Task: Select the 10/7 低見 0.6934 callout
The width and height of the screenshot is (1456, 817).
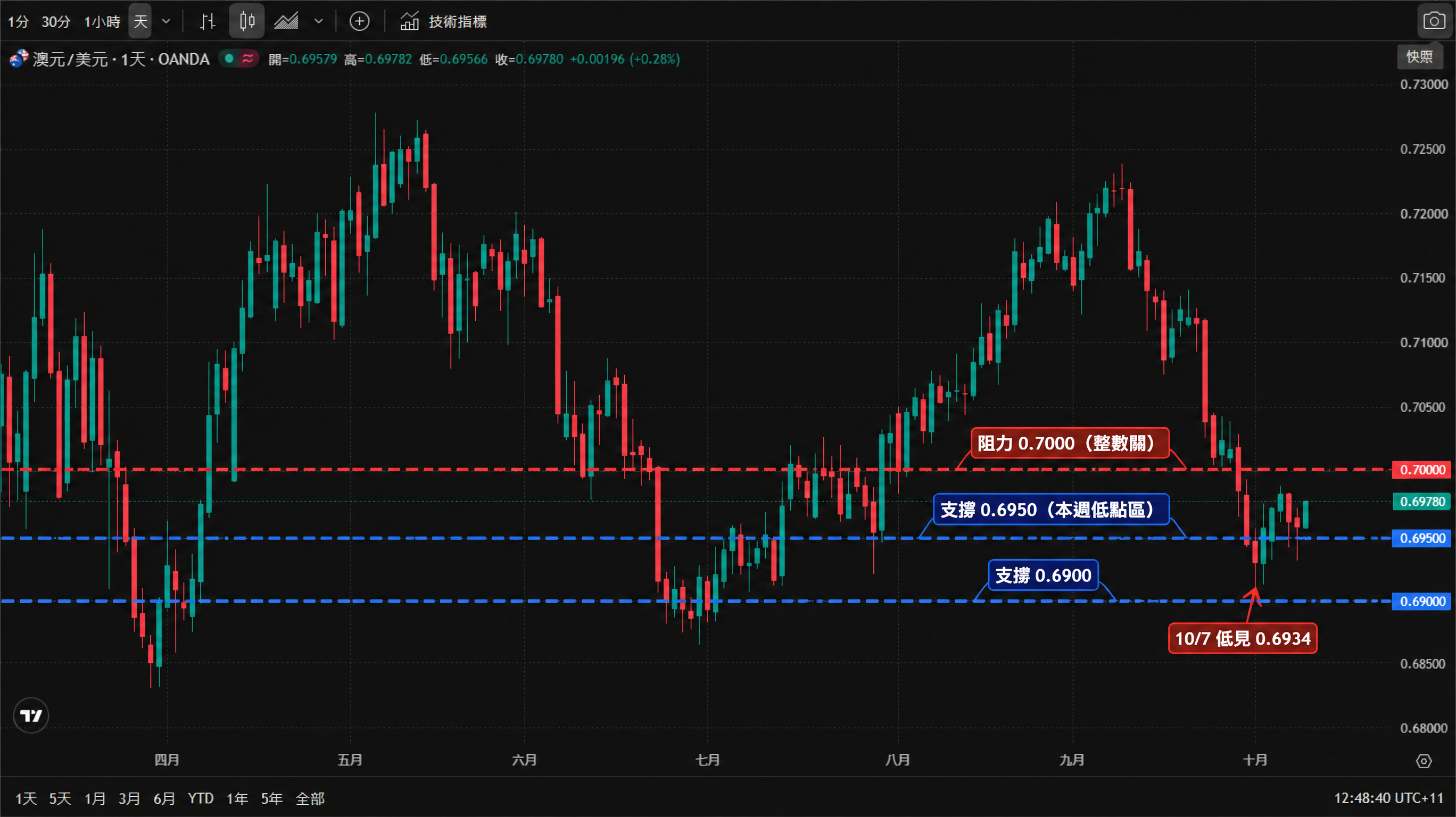Action: (1243, 638)
